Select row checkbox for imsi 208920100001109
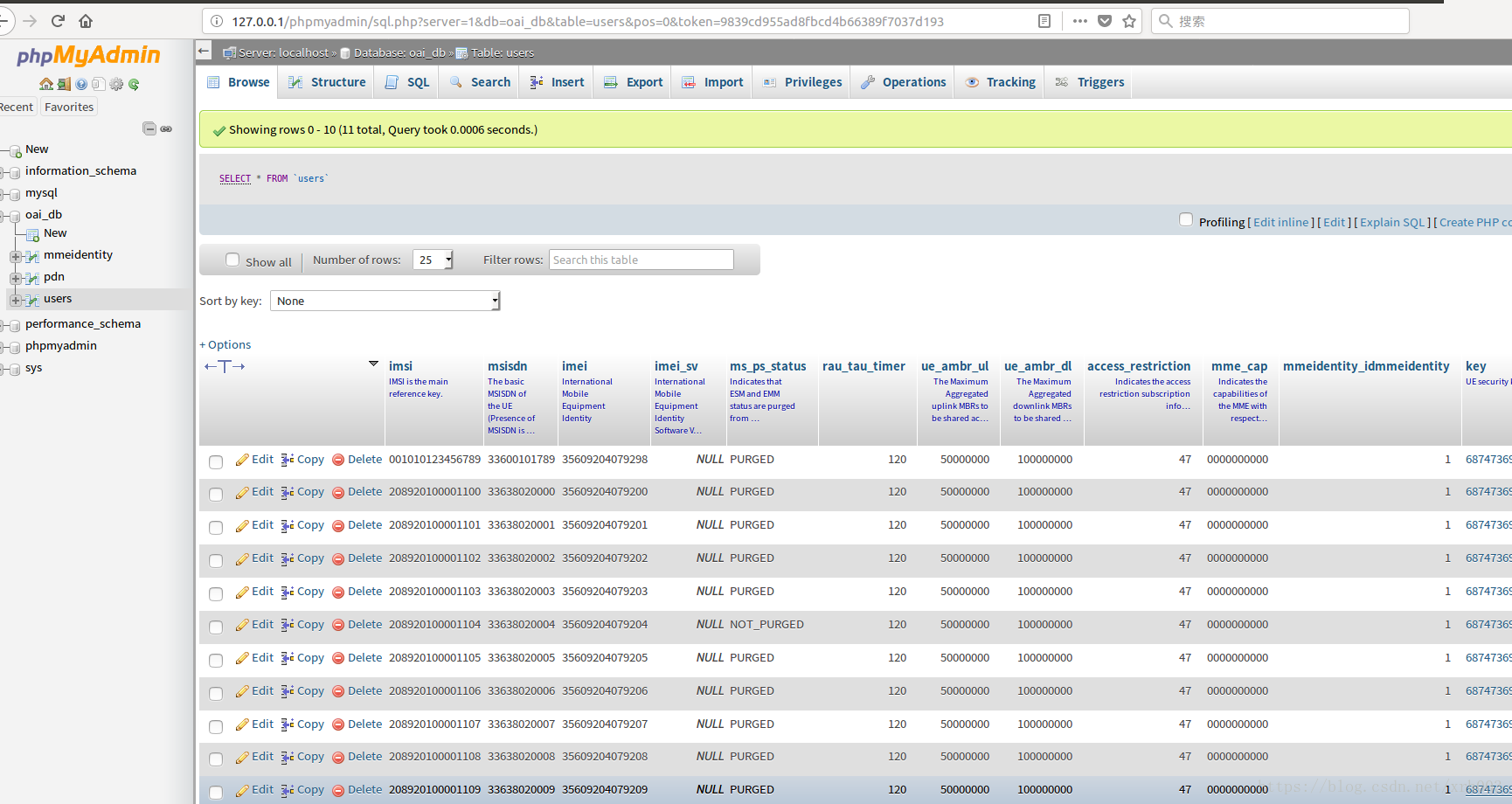 coord(216,792)
